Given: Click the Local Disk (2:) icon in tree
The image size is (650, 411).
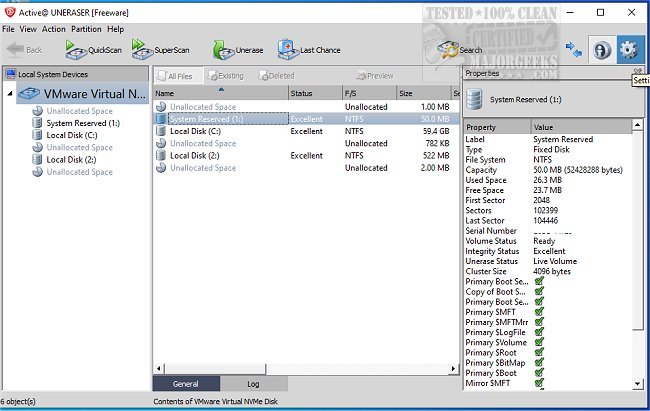Looking at the screenshot, I should coord(37,160).
